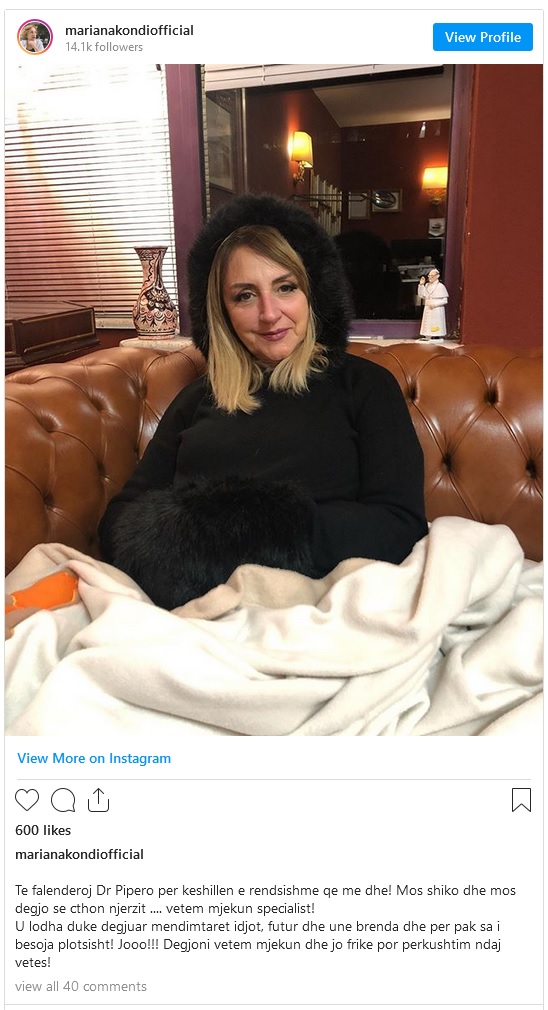Select the marianakondiofficial name above the caption
Screen dimensions: 548x1010
[79, 854]
